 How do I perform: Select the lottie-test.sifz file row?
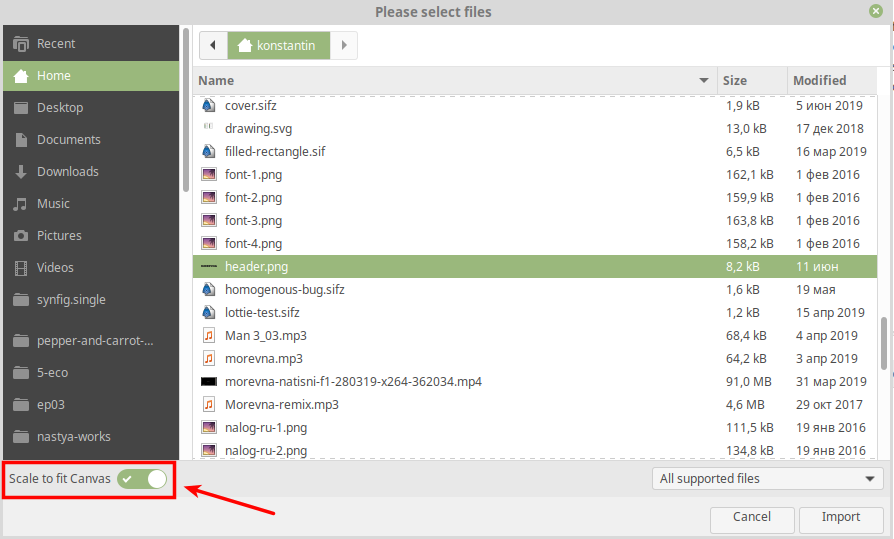coord(262,313)
